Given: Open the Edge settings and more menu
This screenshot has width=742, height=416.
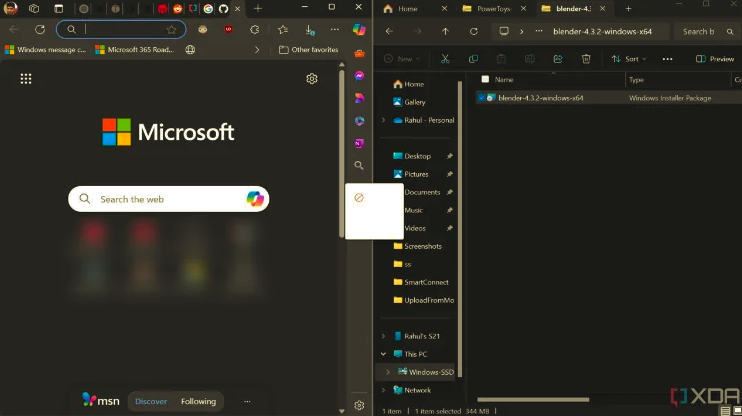Looking at the screenshot, I should [x=335, y=29].
